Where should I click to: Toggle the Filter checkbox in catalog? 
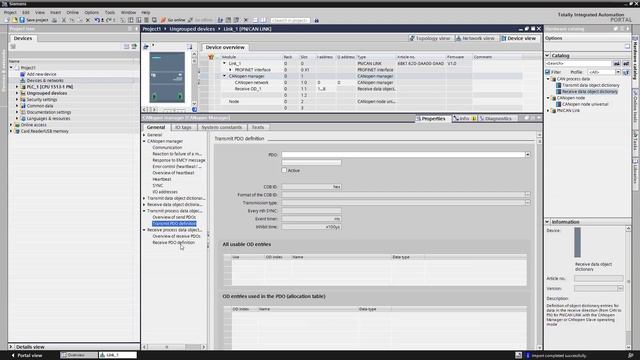tap(548, 72)
